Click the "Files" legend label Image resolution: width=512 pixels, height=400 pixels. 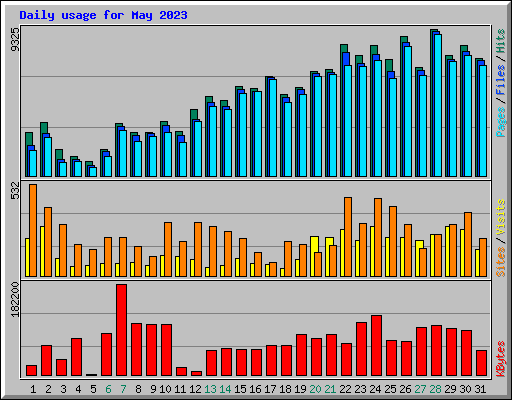tap(501, 80)
